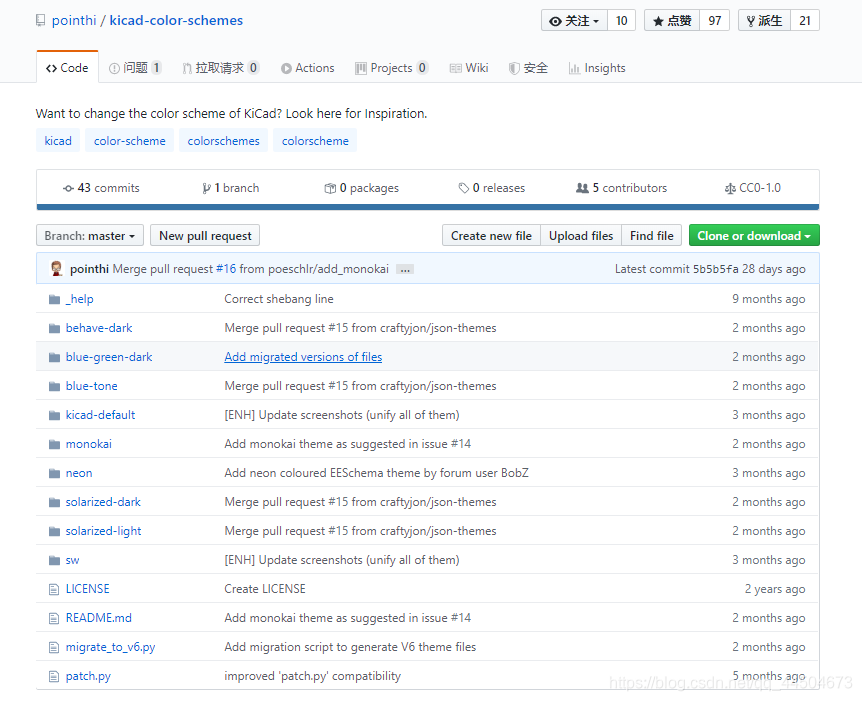Open 'Correct shebang line' commit message
The height and width of the screenshot is (701, 862).
[x=279, y=299]
